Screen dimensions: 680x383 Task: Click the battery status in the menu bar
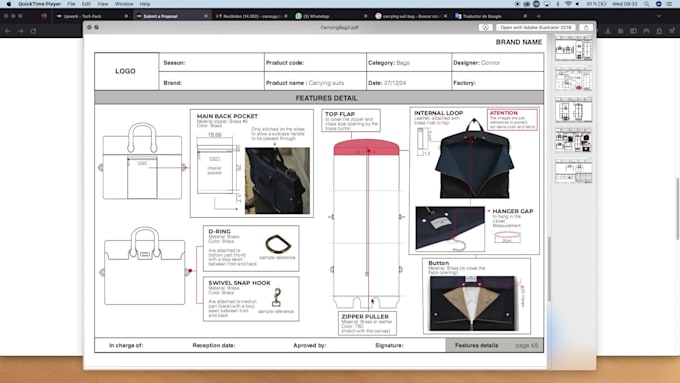pyautogui.click(x=596, y=4)
